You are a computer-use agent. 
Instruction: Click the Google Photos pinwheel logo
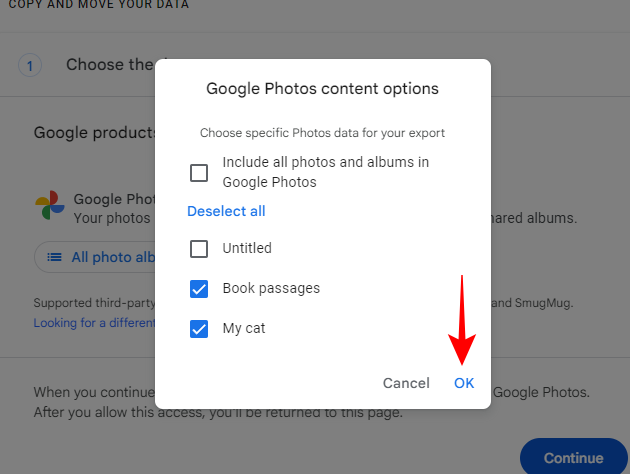[50, 207]
